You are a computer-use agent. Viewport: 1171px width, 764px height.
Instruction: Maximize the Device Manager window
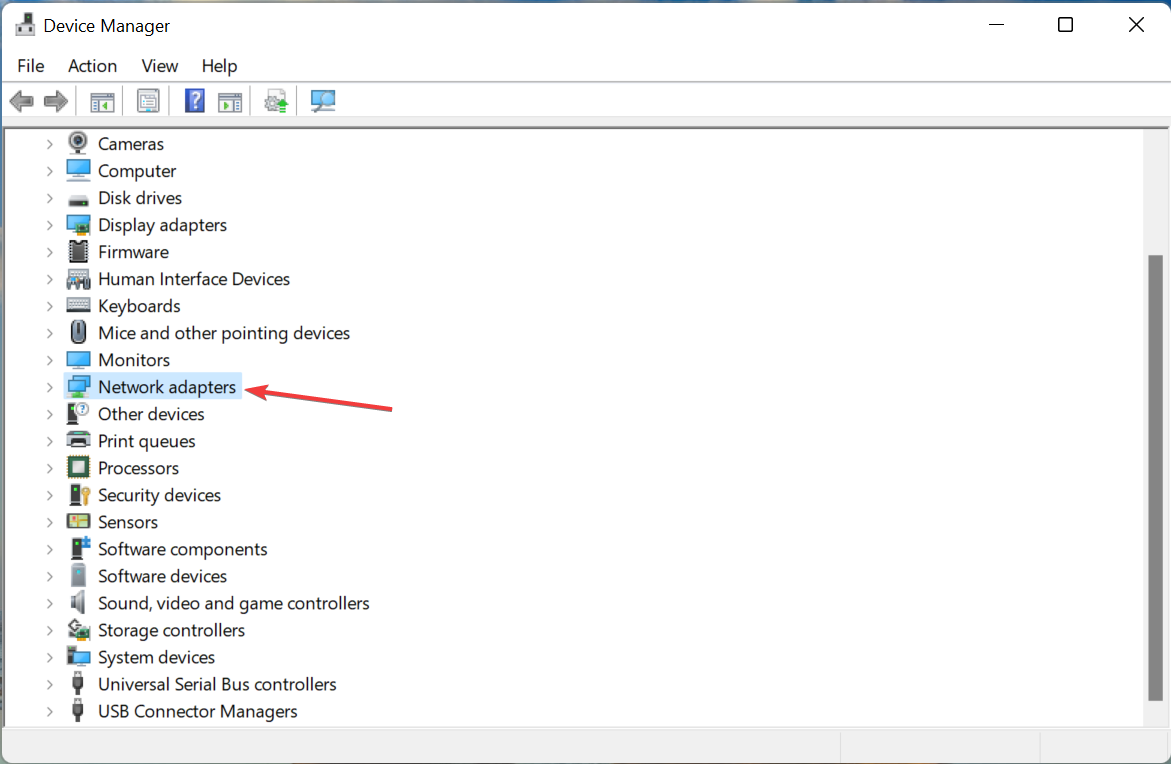[x=1066, y=25]
